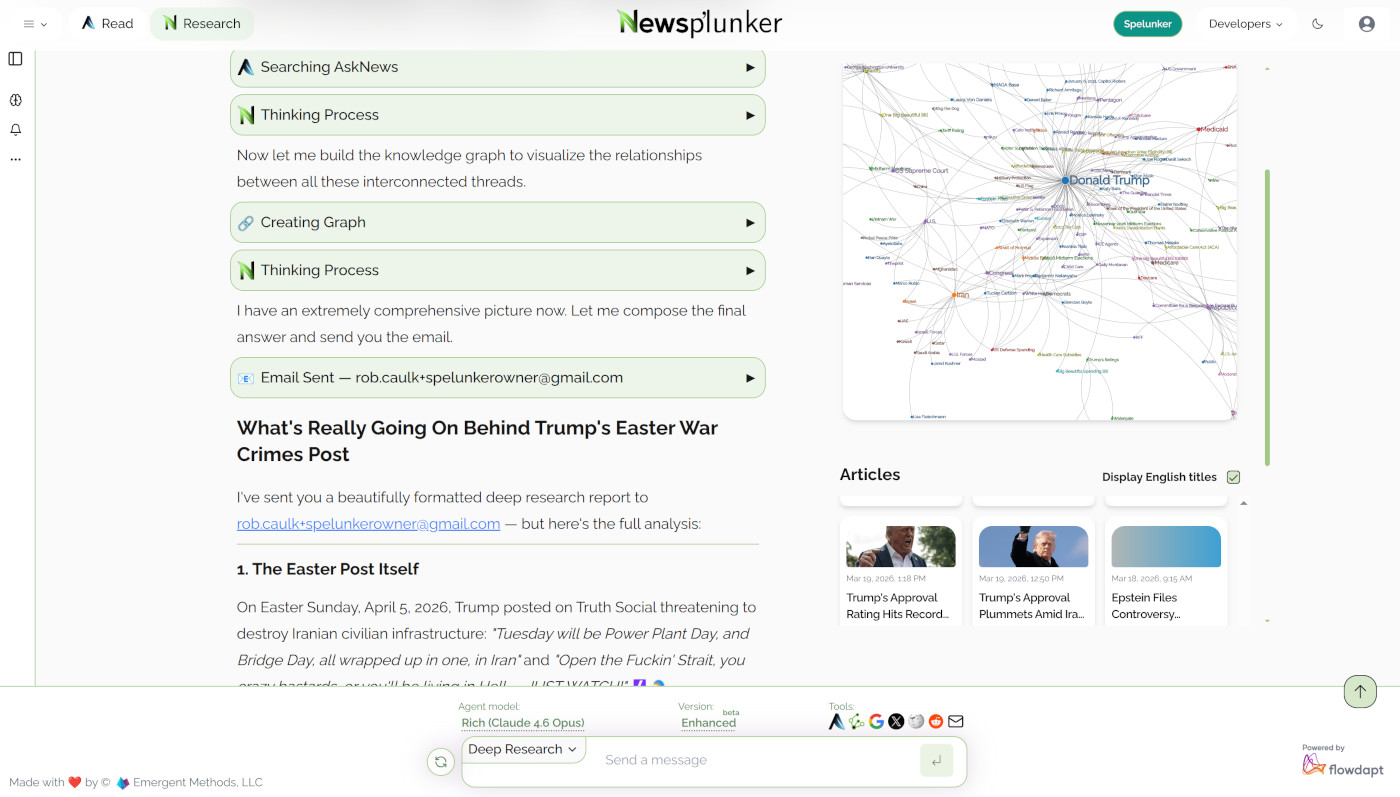Toggle Display English titles checkbox
Viewport: 1400px width, 797px height.
click(x=1233, y=477)
